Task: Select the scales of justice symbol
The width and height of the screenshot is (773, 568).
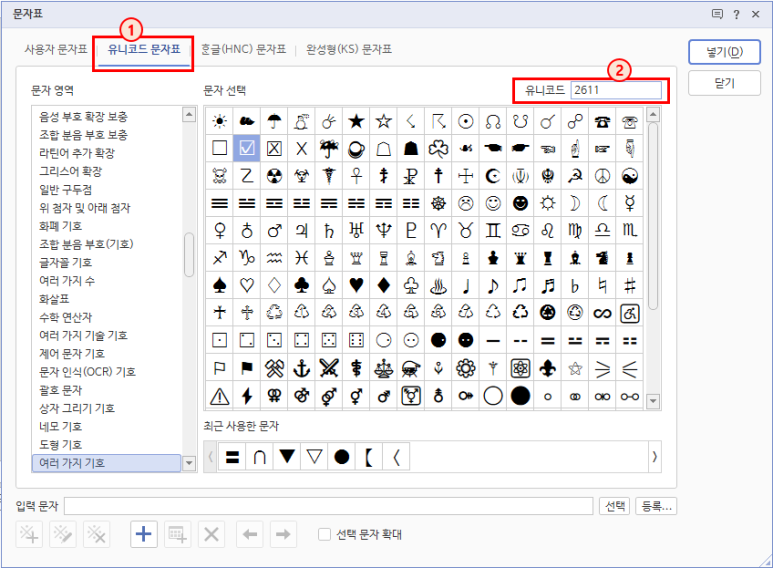Action: (384, 368)
